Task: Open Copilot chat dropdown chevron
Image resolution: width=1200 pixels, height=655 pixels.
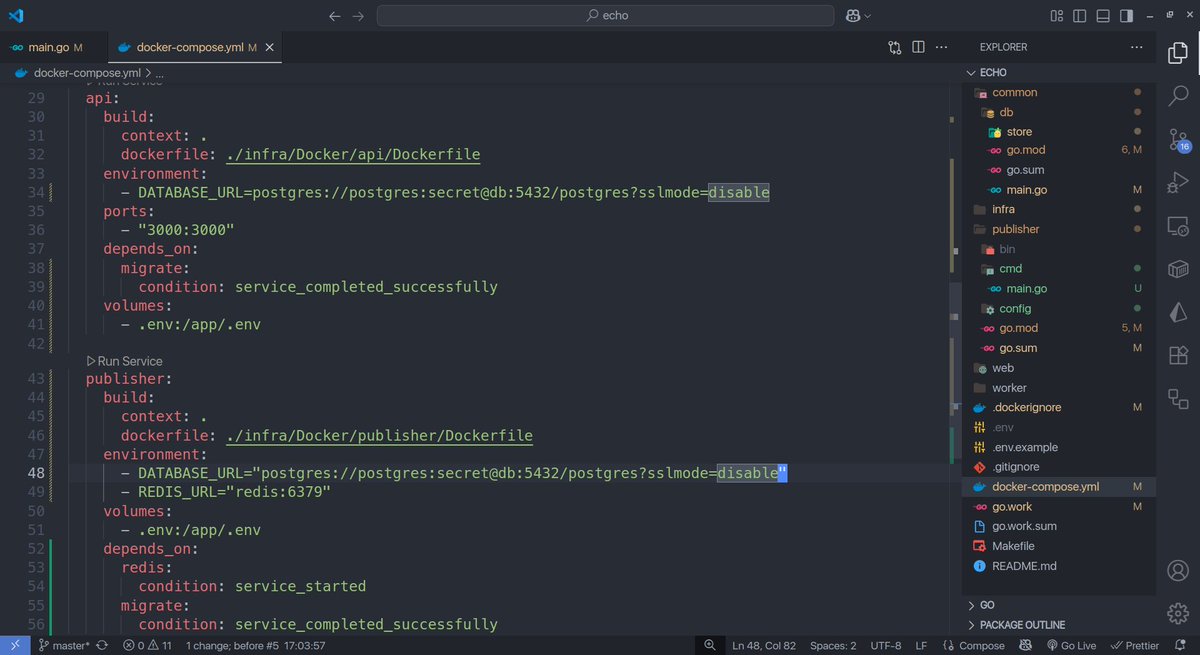Action: pyautogui.click(x=868, y=16)
